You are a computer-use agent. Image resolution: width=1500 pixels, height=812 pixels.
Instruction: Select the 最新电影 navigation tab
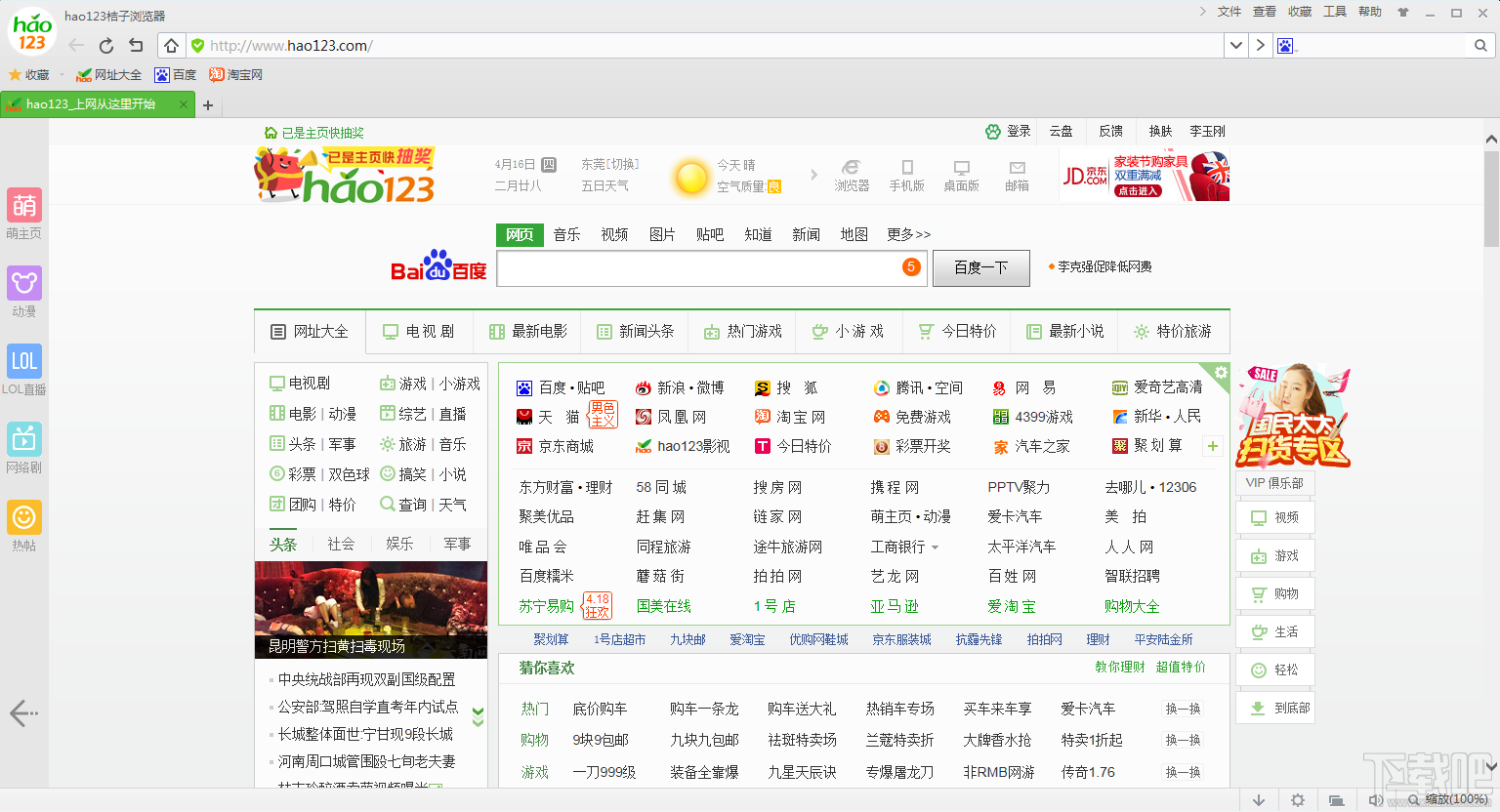coord(527,332)
